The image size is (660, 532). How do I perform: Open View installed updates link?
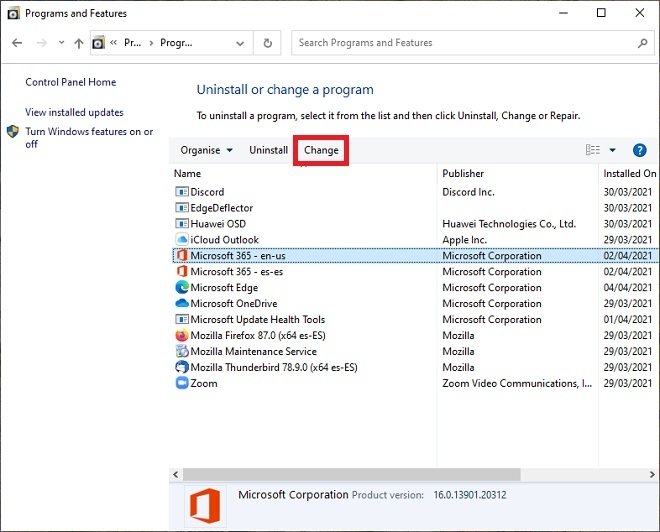[x=74, y=112]
